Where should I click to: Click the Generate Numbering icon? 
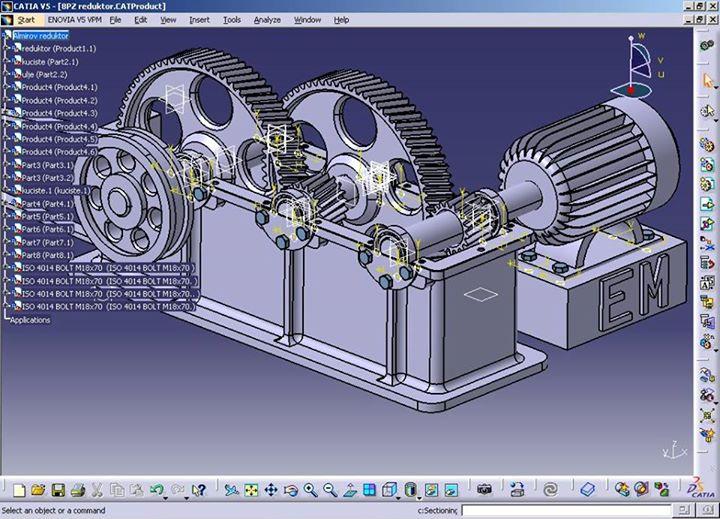[x=707, y=282]
